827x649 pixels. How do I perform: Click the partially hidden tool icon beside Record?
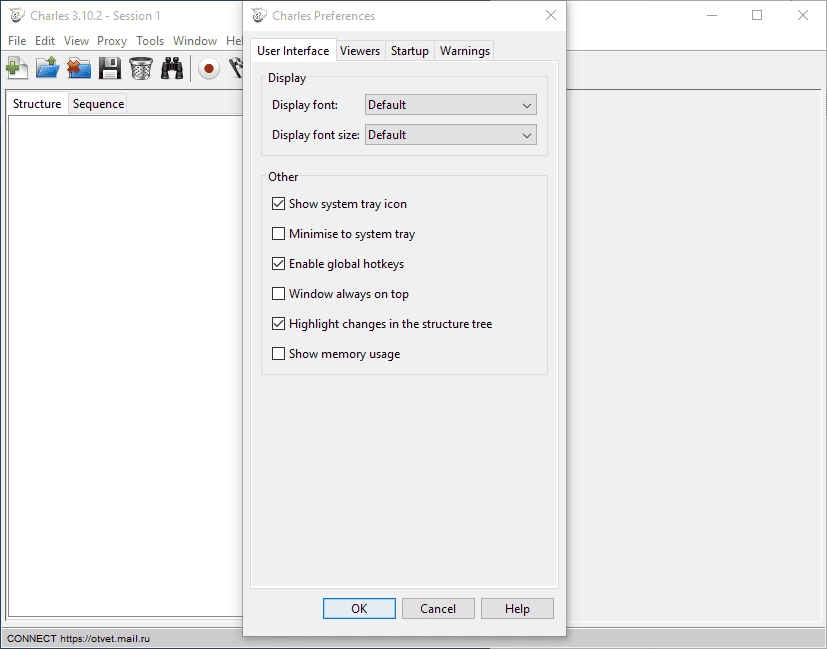pyautogui.click(x=236, y=69)
